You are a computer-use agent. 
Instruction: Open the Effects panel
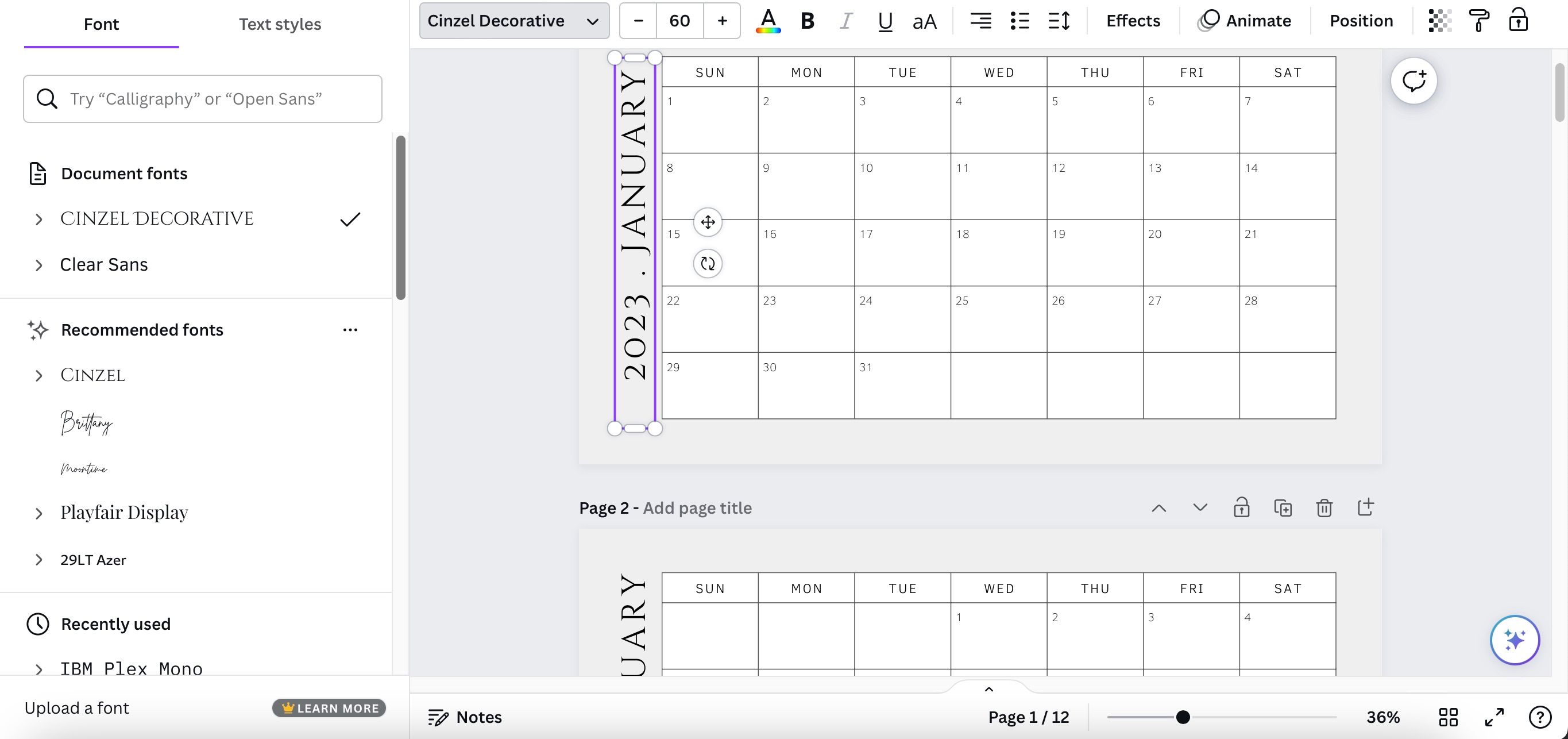[1133, 21]
